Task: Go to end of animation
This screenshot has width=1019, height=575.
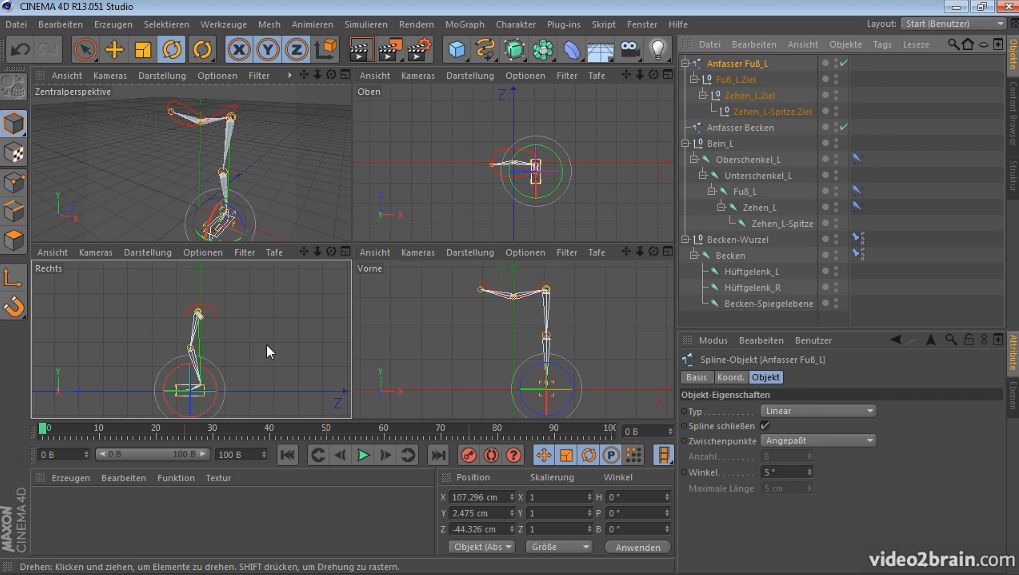Action: [x=439, y=455]
